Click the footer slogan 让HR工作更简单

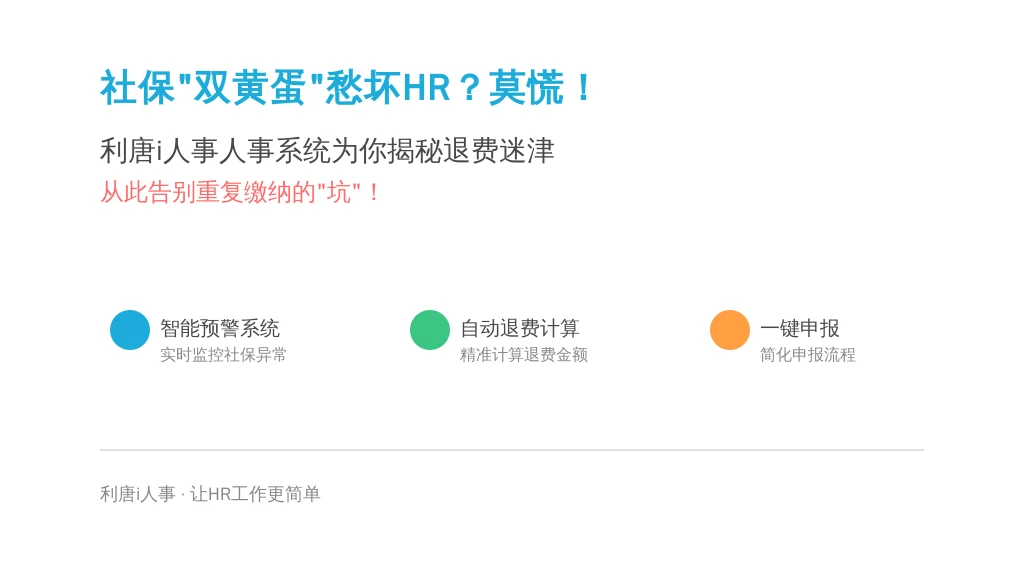coord(255,494)
